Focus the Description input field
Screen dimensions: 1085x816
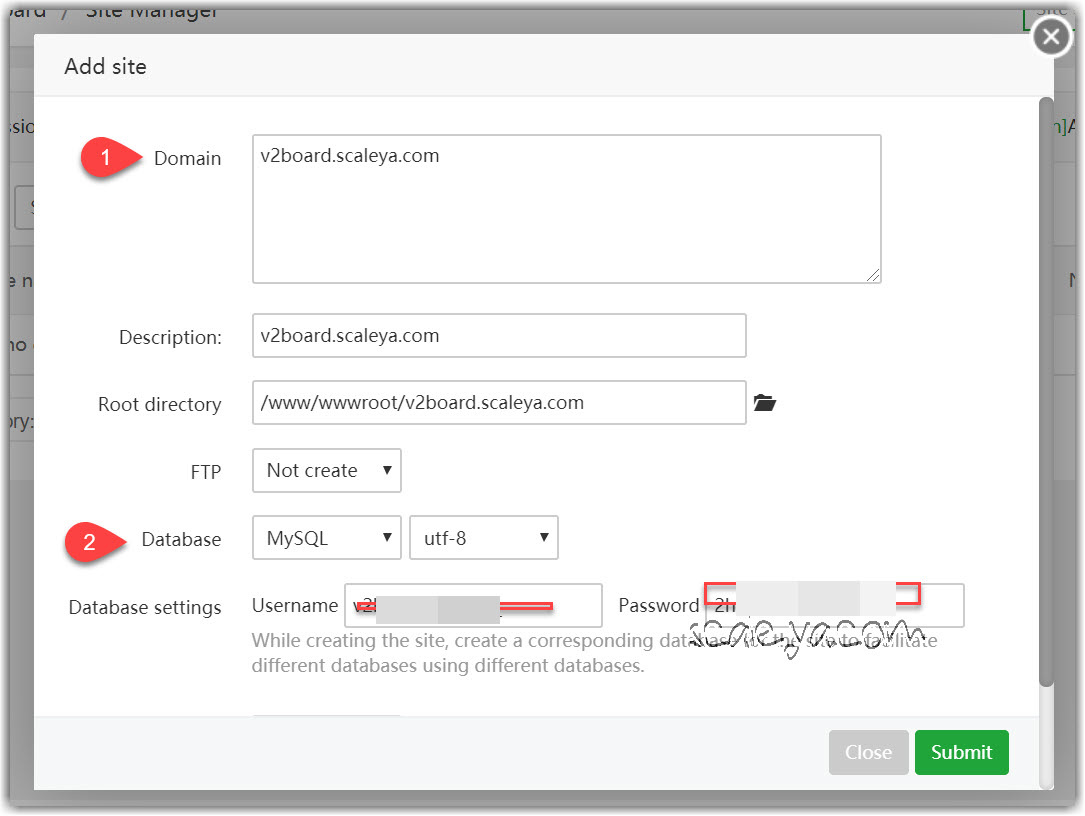[499, 336]
